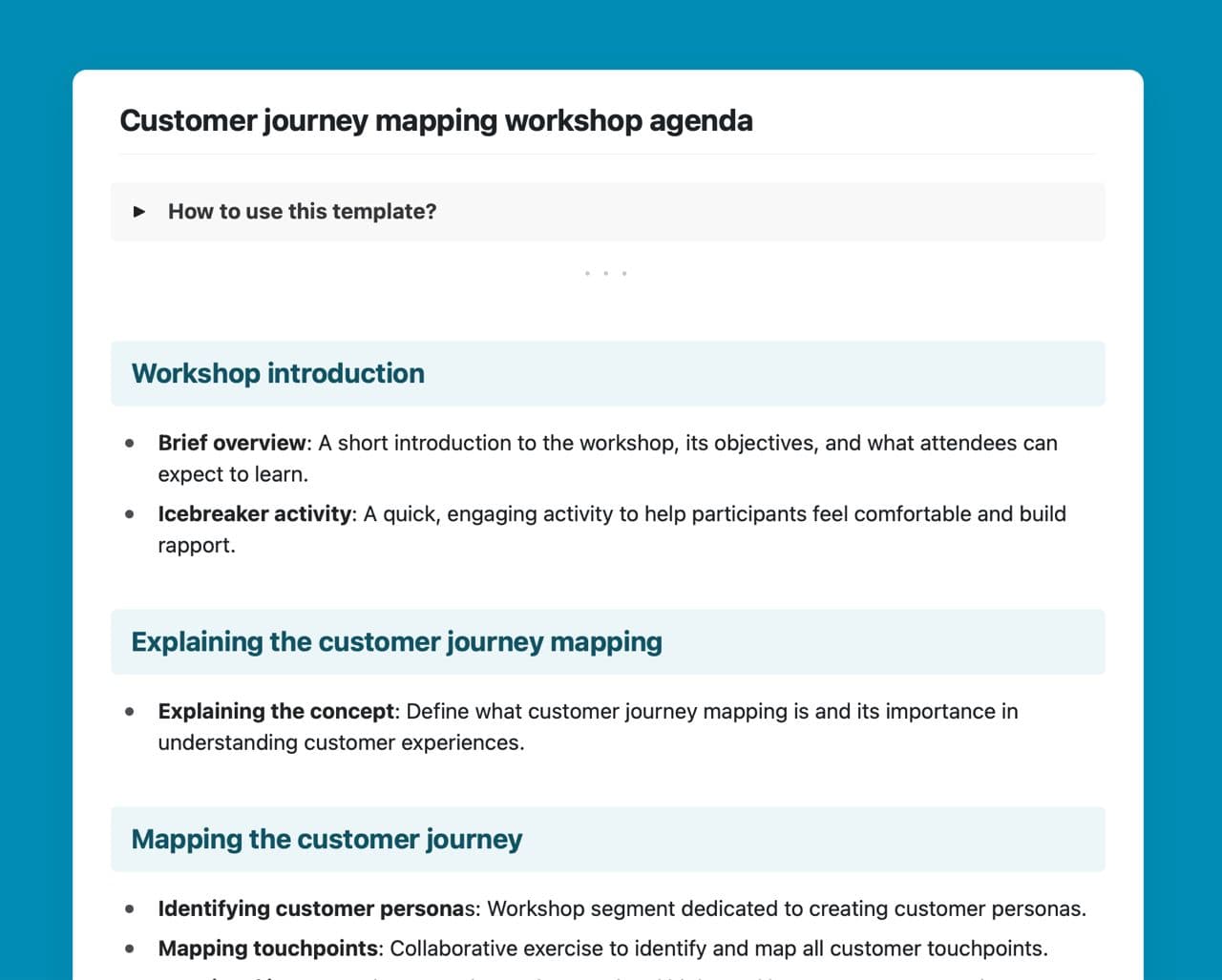This screenshot has height=980, width=1222.
Task: Select the 'Explaining the customer journey mapping' heading
Action: (x=396, y=642)
